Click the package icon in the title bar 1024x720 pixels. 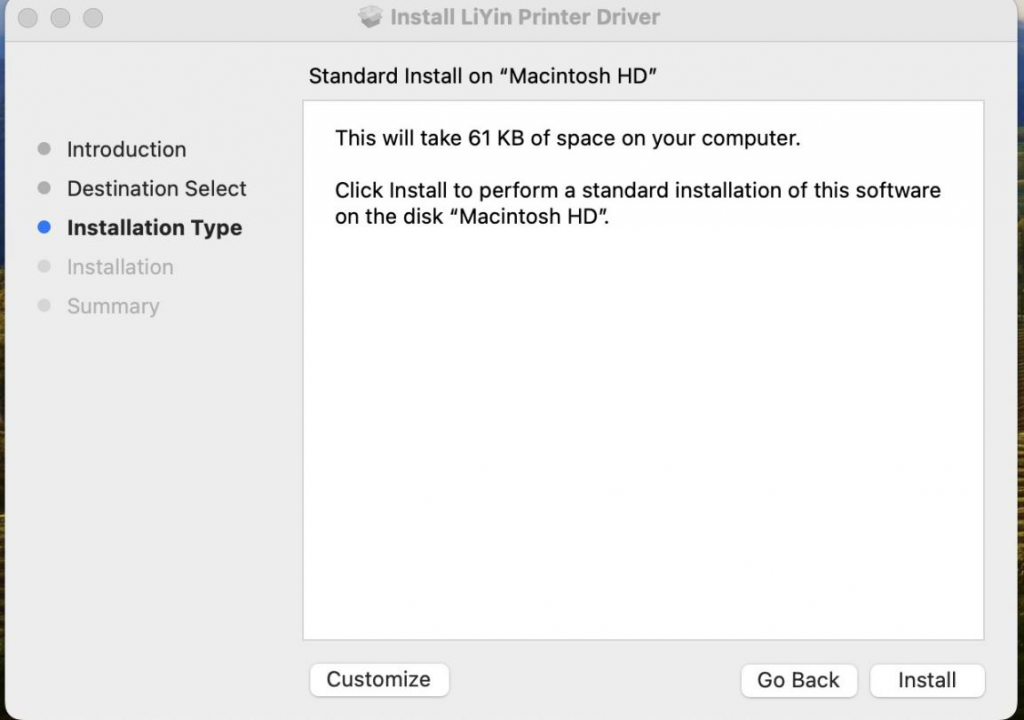coord(369,17)
